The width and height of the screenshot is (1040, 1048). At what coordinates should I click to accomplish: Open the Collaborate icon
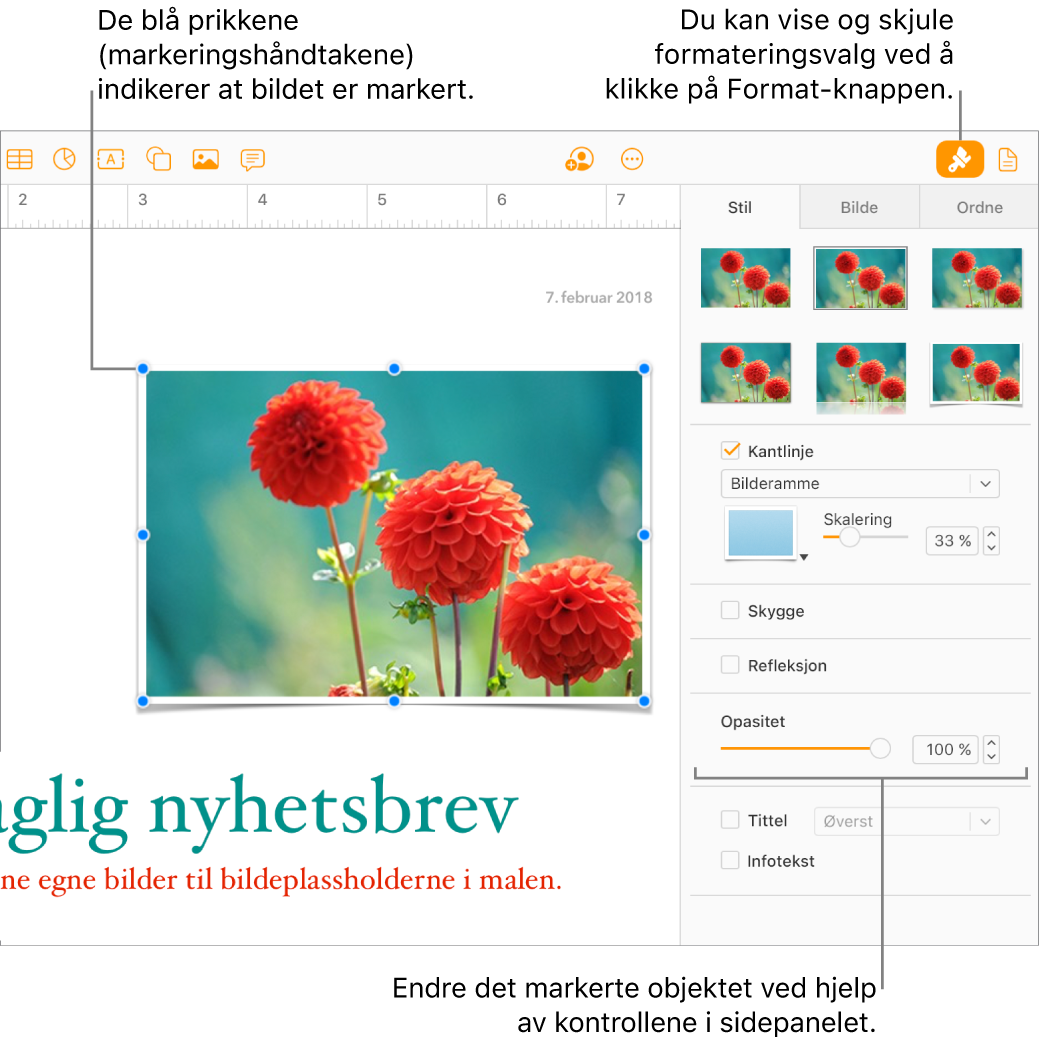pos(579,159)
